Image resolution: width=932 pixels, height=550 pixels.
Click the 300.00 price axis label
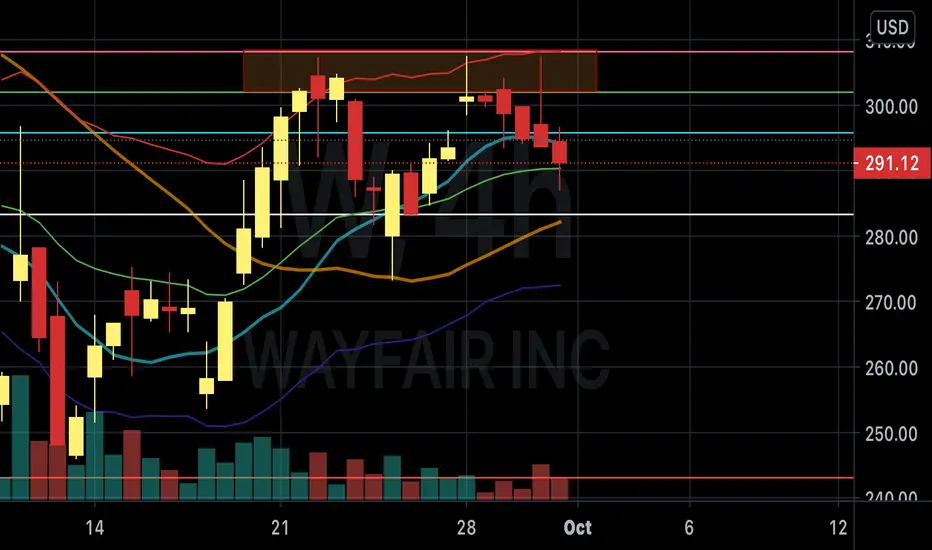tap(891, 107)
